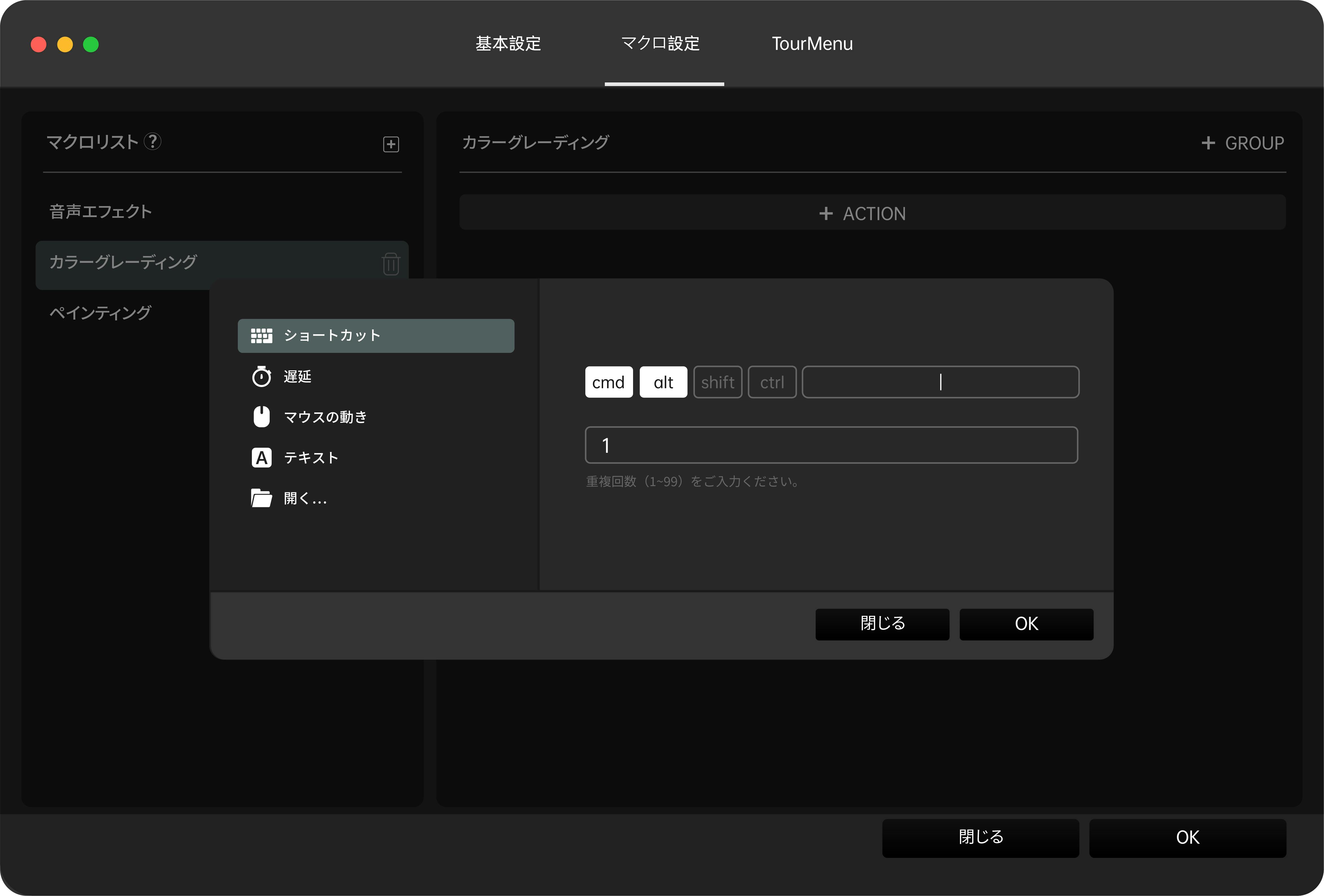Click the shortcut key capture field
The height and width of the screenshot is (896, 1324).
[x=940, y=382]
